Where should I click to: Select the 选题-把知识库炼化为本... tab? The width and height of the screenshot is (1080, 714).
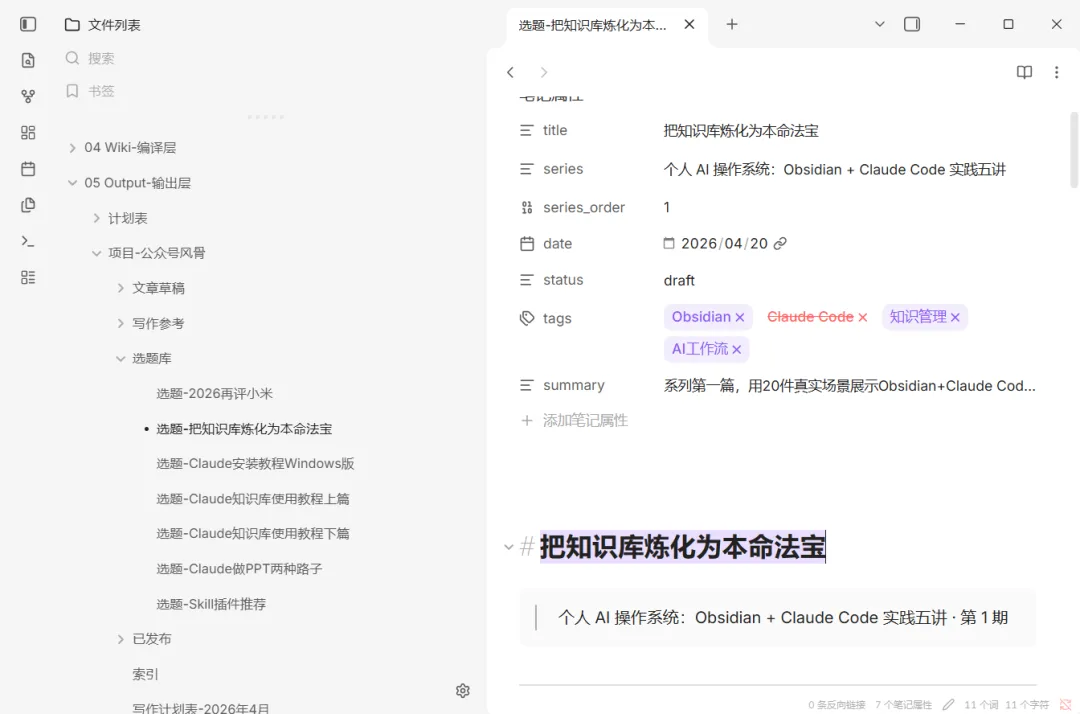point(592,25)
